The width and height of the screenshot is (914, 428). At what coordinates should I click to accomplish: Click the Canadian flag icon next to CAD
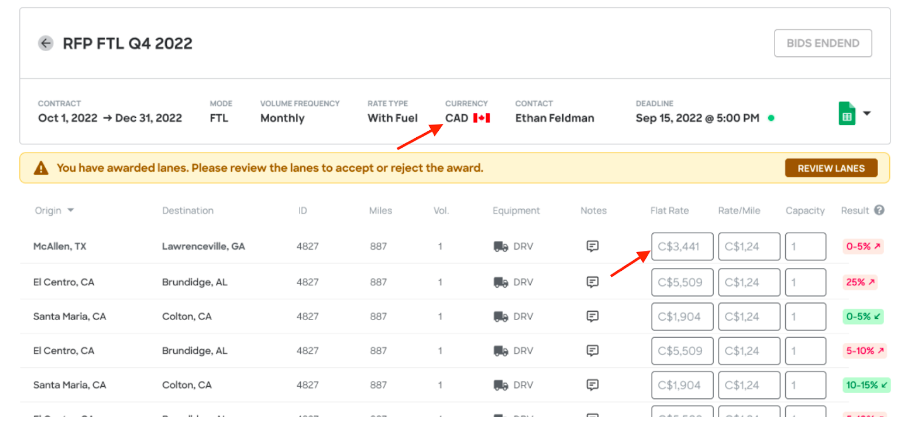[x=481, y=118]
